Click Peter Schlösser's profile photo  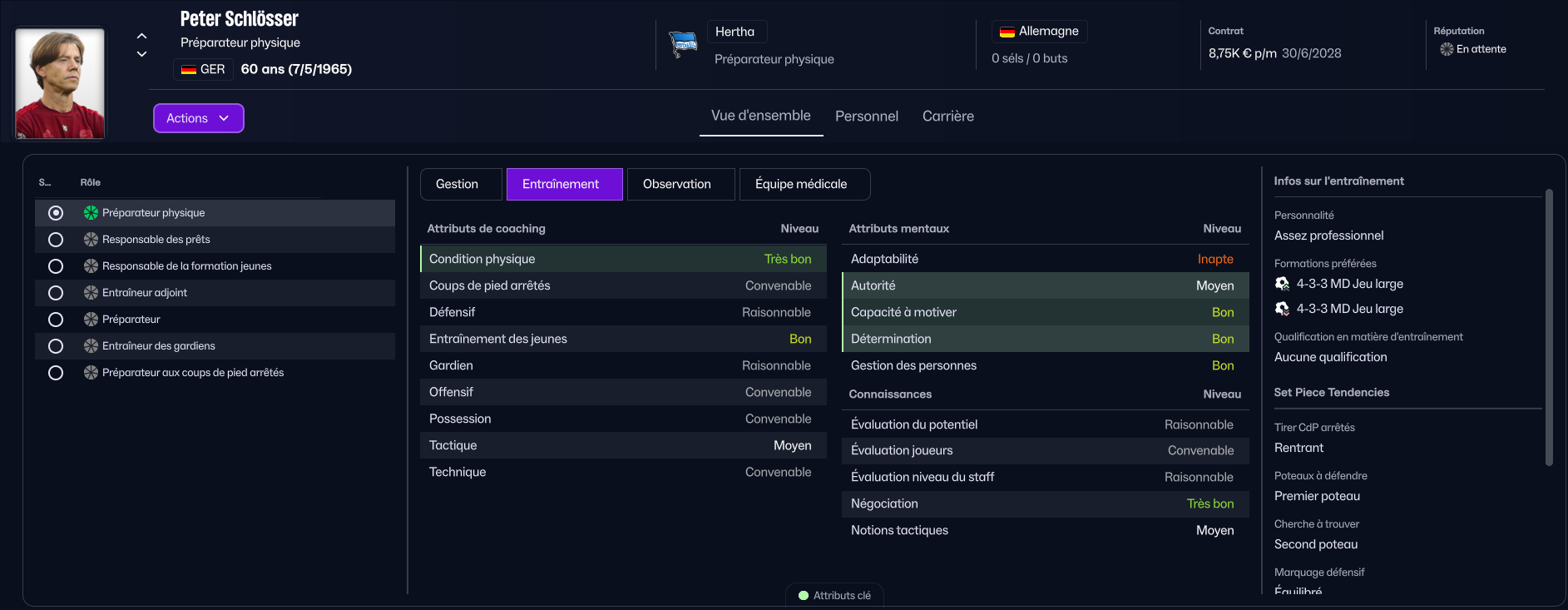click(x=60, y=83)
